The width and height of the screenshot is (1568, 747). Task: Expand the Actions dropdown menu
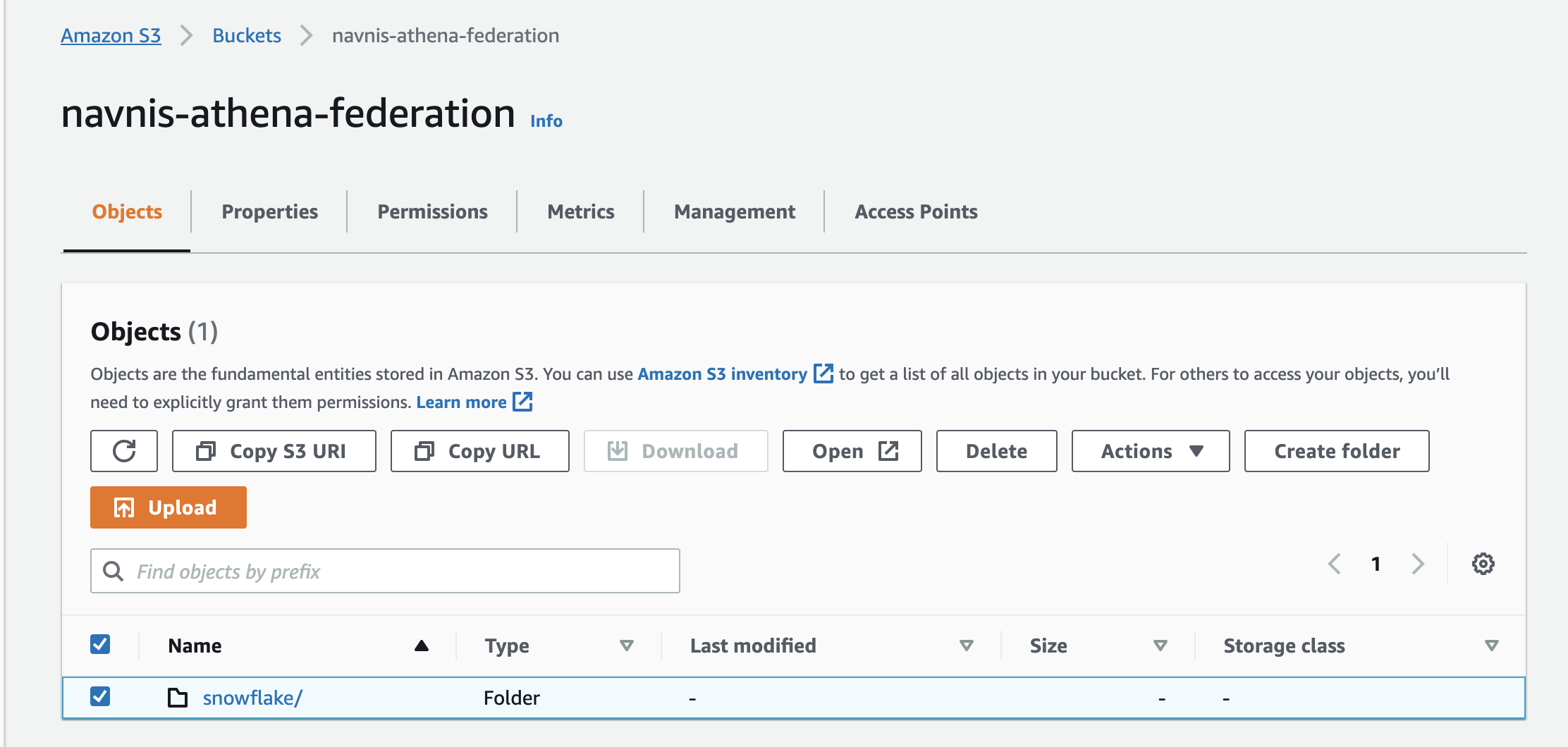[x=1151, y=451]
